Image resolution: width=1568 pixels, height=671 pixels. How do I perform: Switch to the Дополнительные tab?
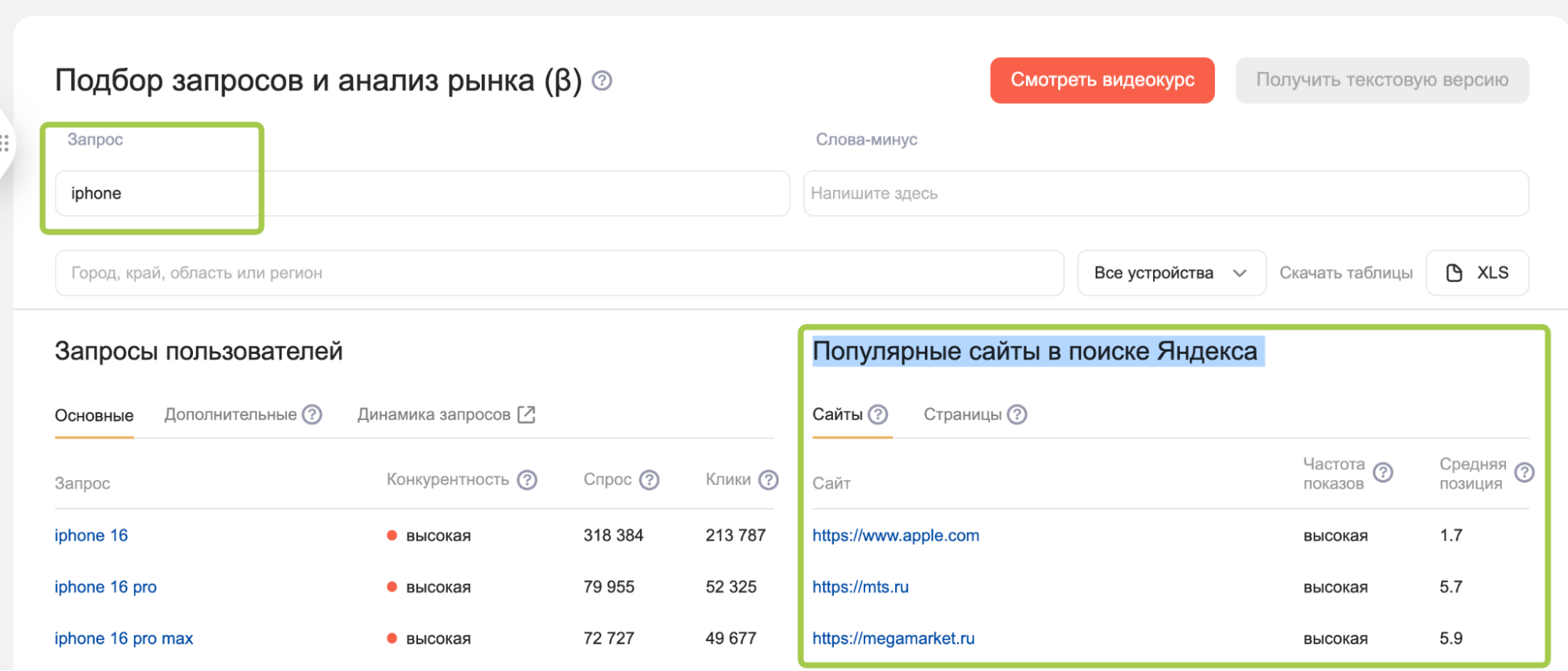pyautogui.click(x=231, y=414)
